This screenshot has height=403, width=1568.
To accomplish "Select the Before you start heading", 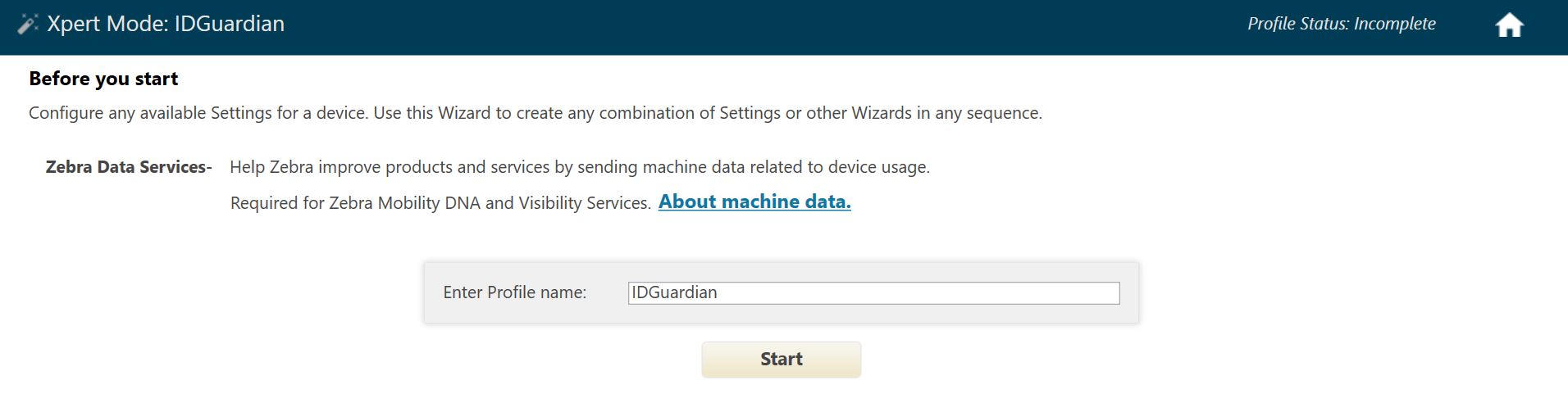I will 103,79.
